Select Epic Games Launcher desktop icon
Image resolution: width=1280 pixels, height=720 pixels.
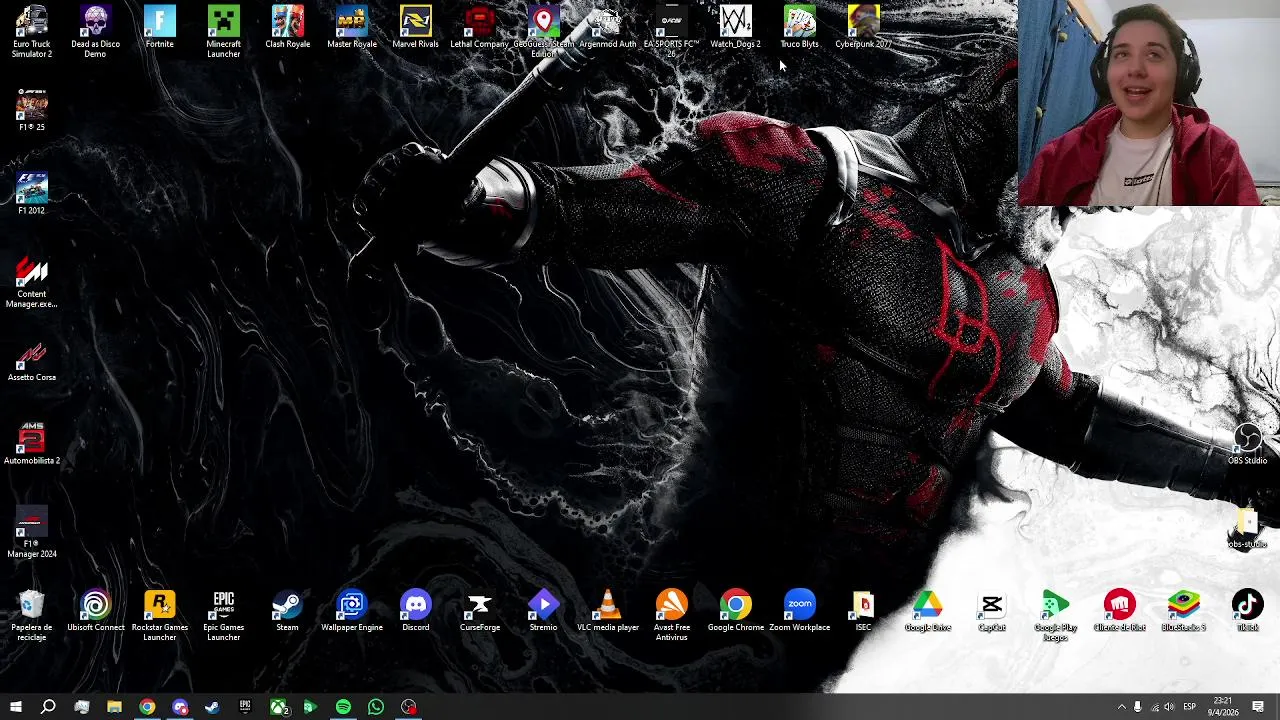(x=224, y=615)
